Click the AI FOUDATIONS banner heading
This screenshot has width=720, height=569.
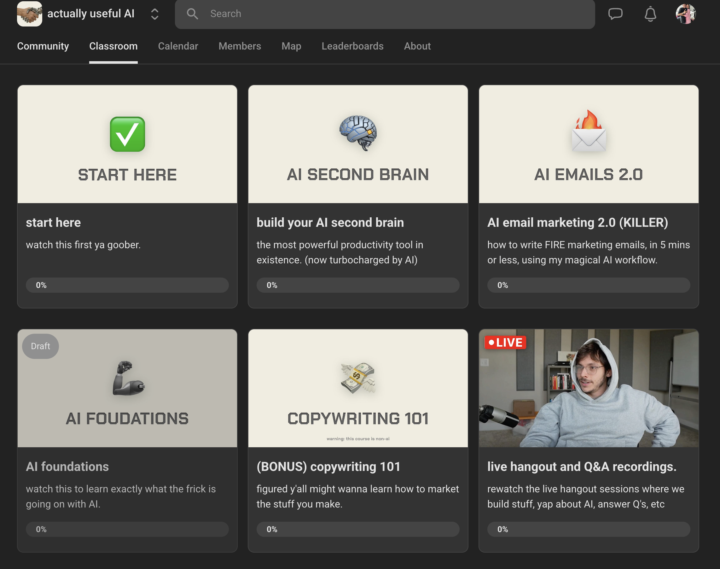click(127, 419)
